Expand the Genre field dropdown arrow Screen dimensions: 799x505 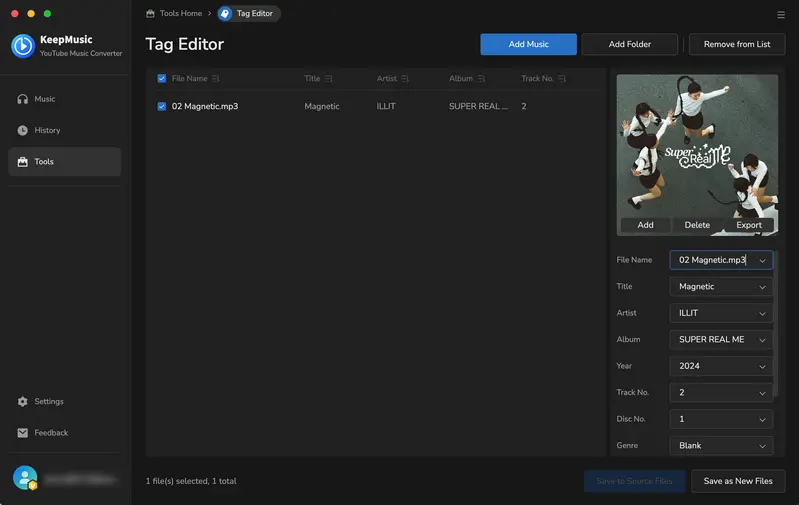point(762,446)
